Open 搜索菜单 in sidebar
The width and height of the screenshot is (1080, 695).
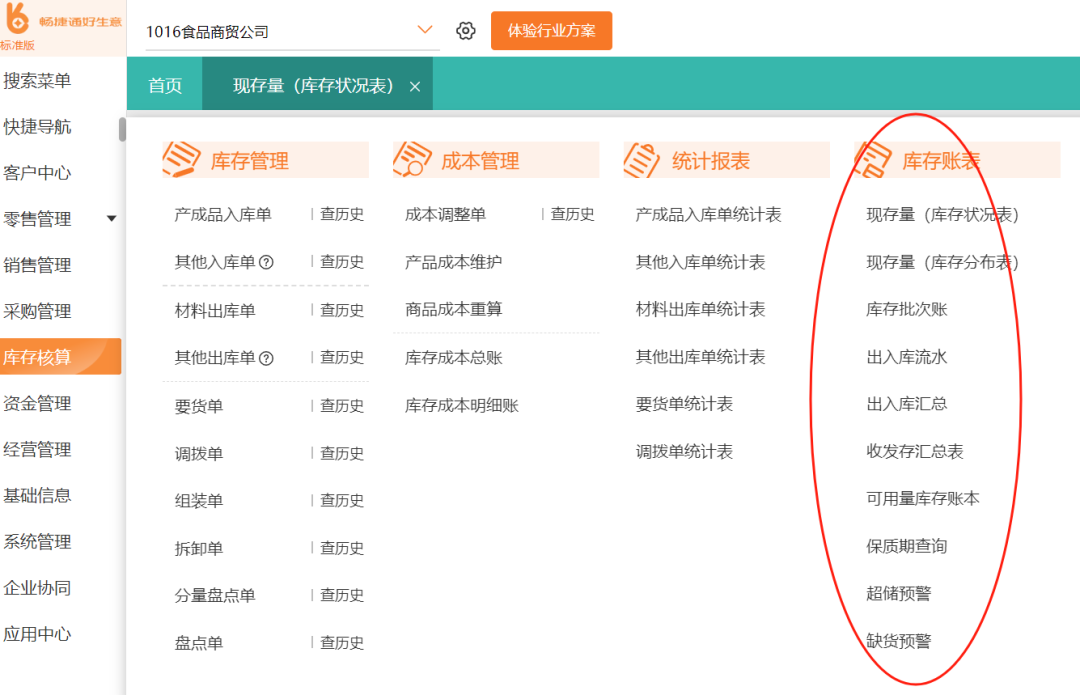[x=37, y=81]
